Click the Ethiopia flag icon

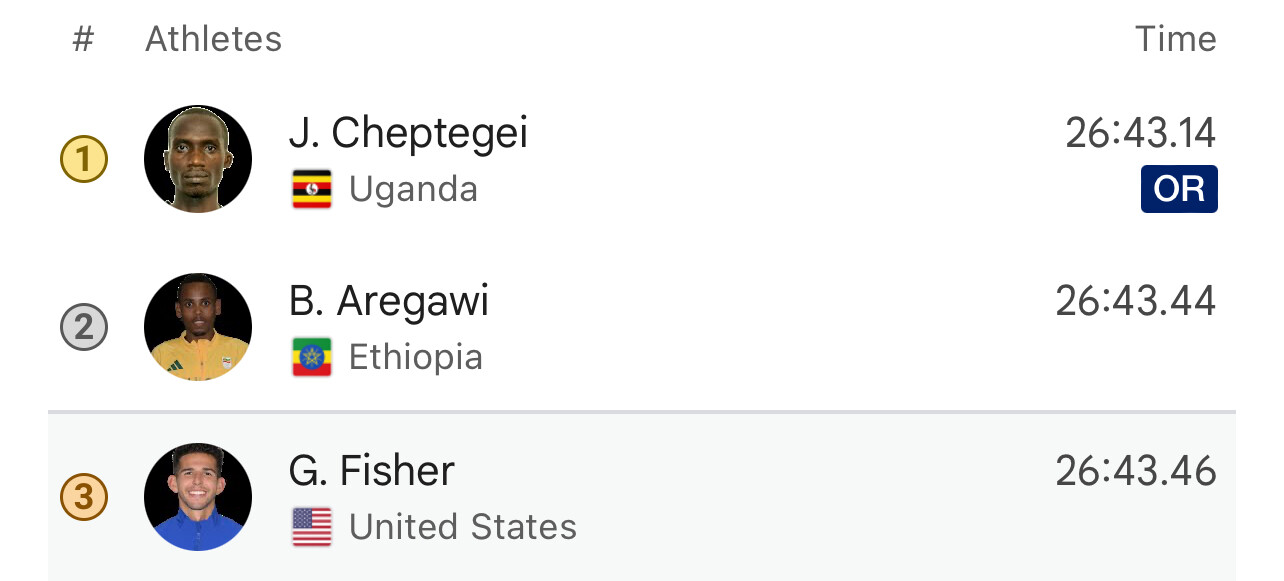pos(312,357)
